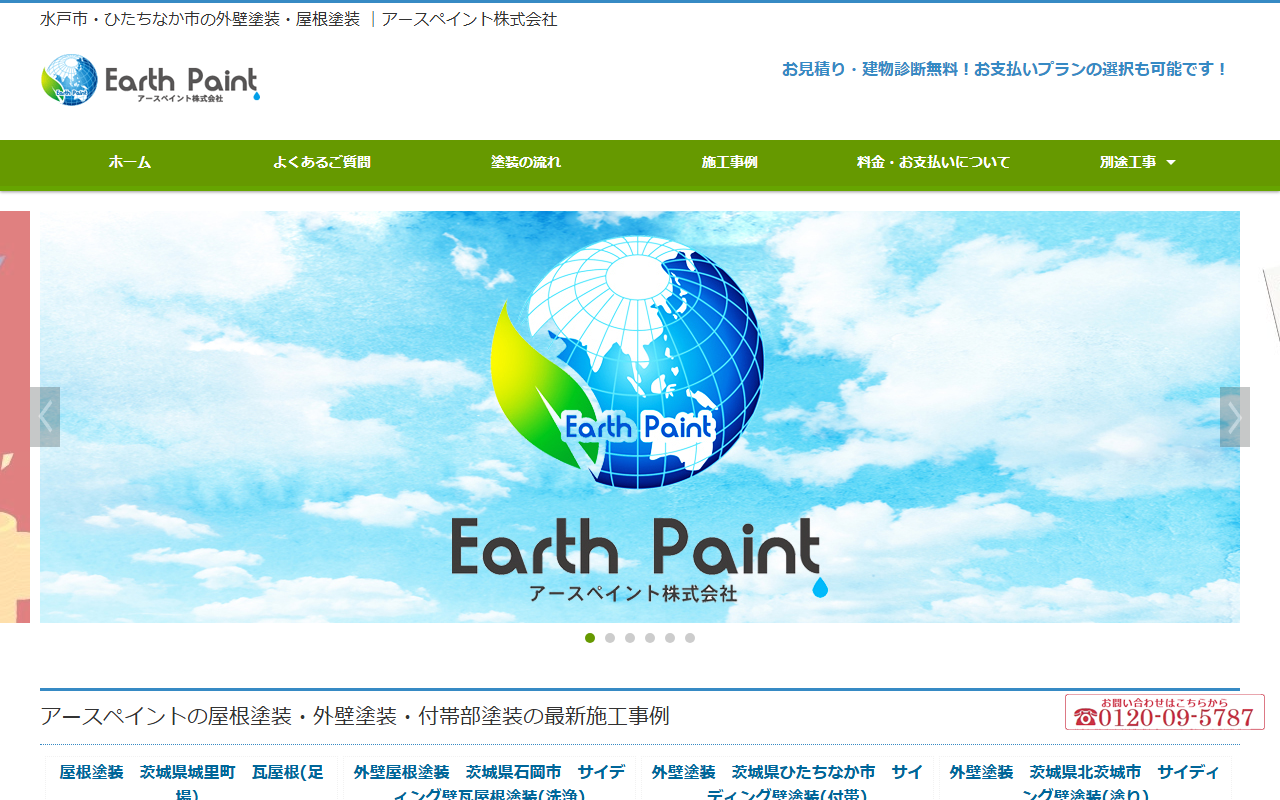Select third slide indicator dot
This screenshot has height=800, width=1280.
coord(630,638)
